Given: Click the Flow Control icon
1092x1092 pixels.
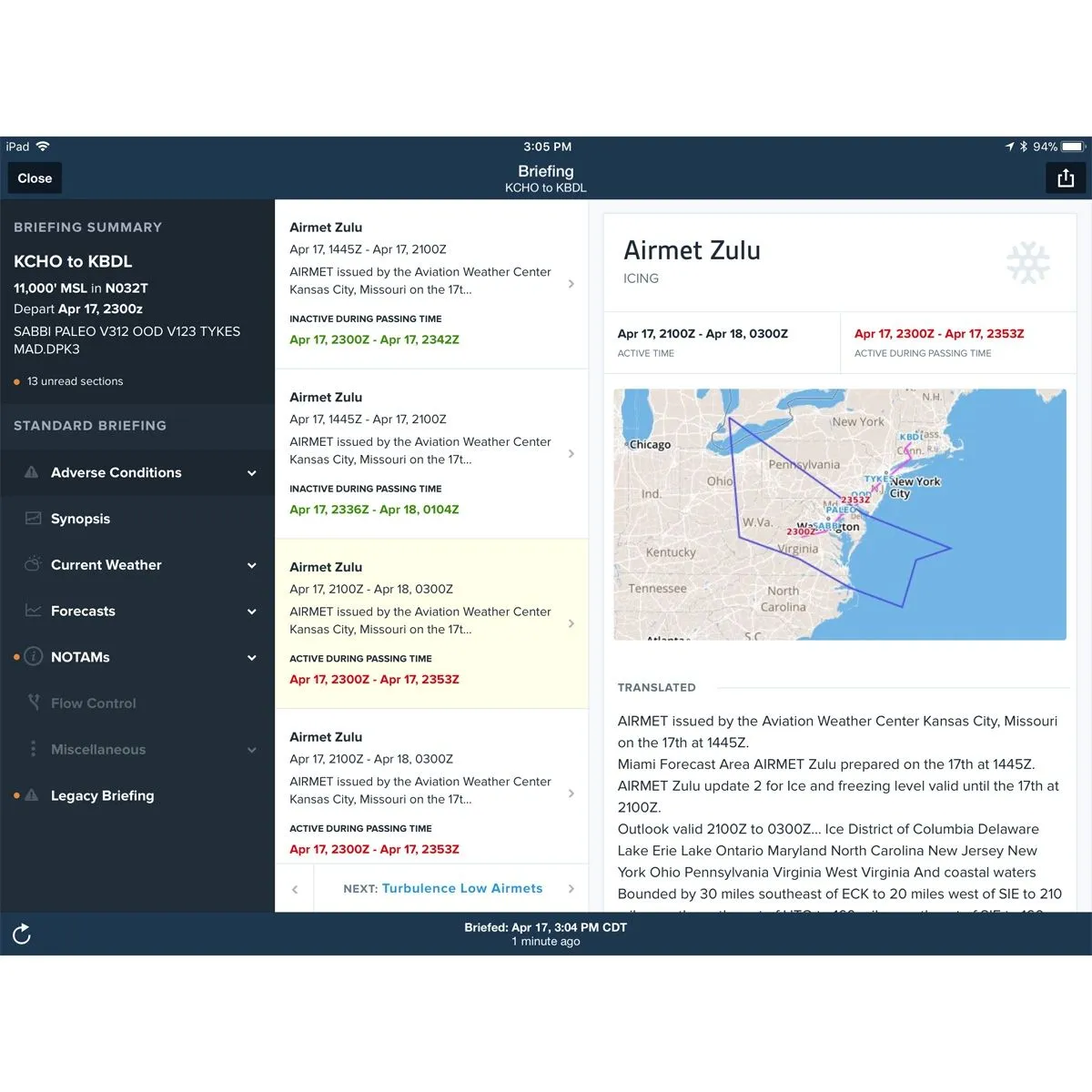Looking at the screenshot, I should 34,703.
